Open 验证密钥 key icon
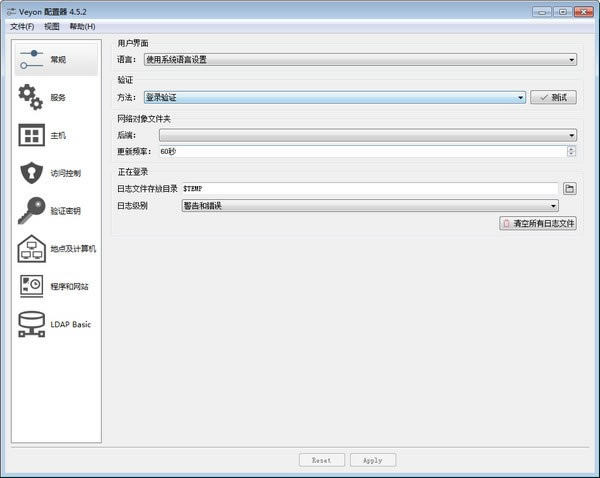 pyautogui.click(x=31, y=211)
